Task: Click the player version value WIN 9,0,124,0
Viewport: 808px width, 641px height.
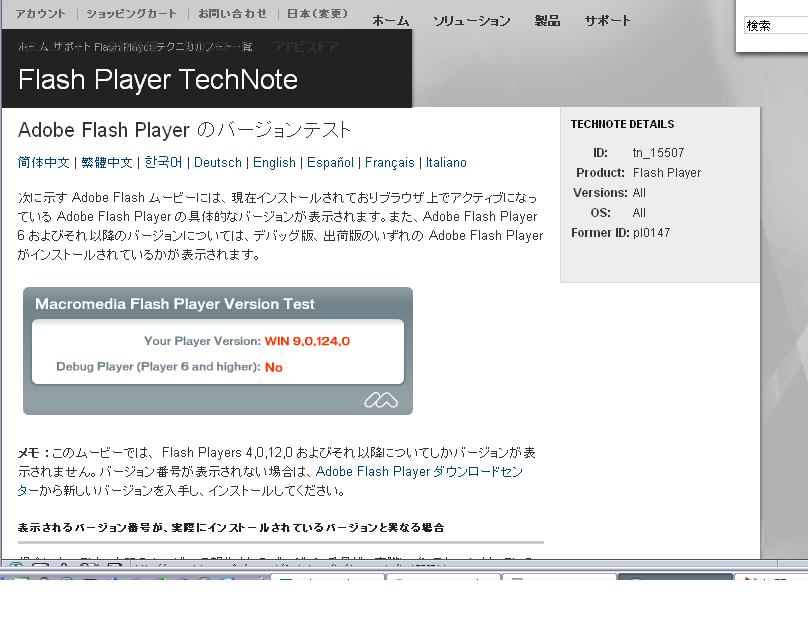Action: (x=307, y=341)
